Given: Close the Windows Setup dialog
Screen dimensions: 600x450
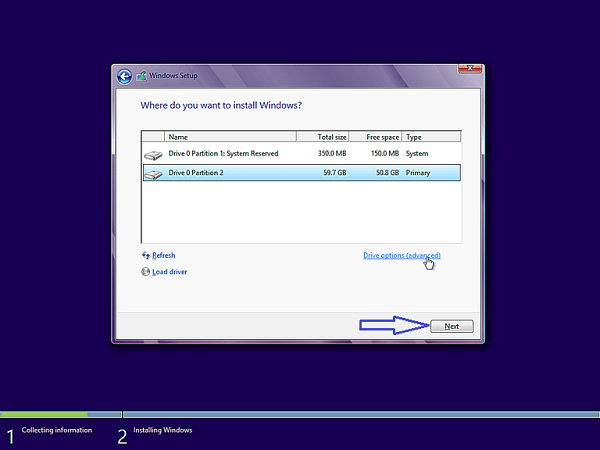Looking at the screenshot, I should (x=470, y=68).
